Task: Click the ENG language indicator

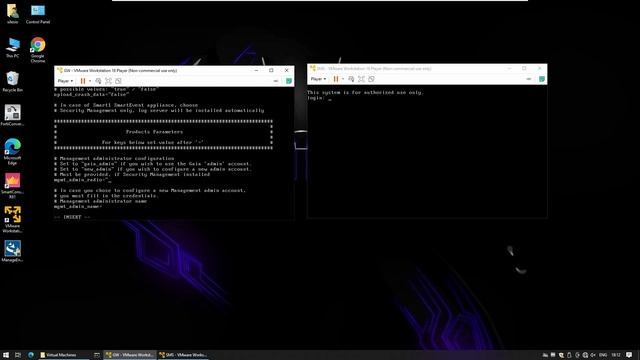Action: 603,355
